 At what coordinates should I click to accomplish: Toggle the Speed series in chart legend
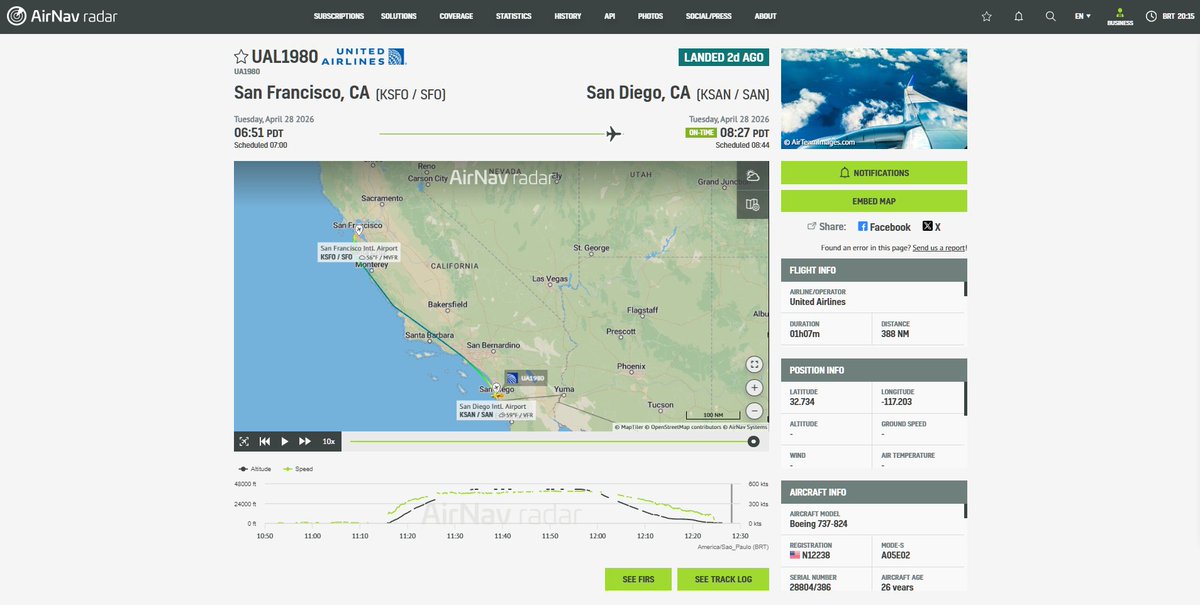pos(299,468)
